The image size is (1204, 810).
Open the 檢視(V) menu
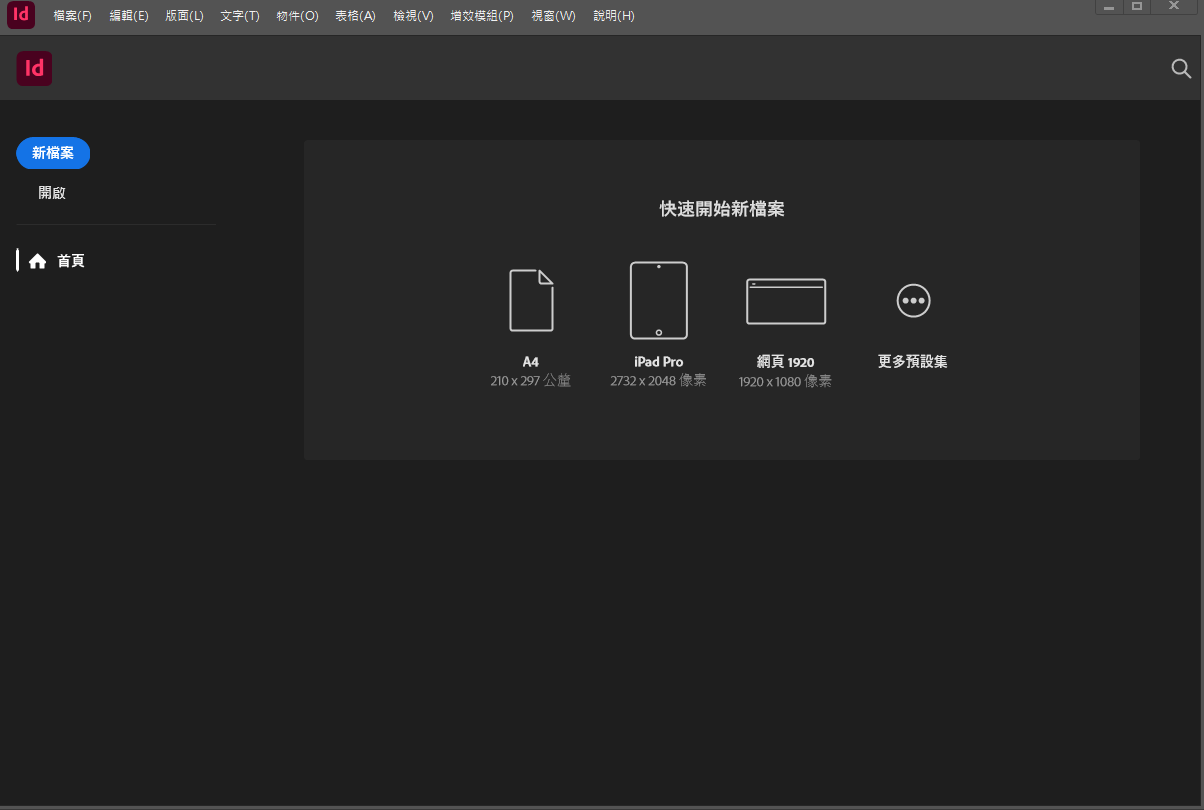tap(413, 16)
